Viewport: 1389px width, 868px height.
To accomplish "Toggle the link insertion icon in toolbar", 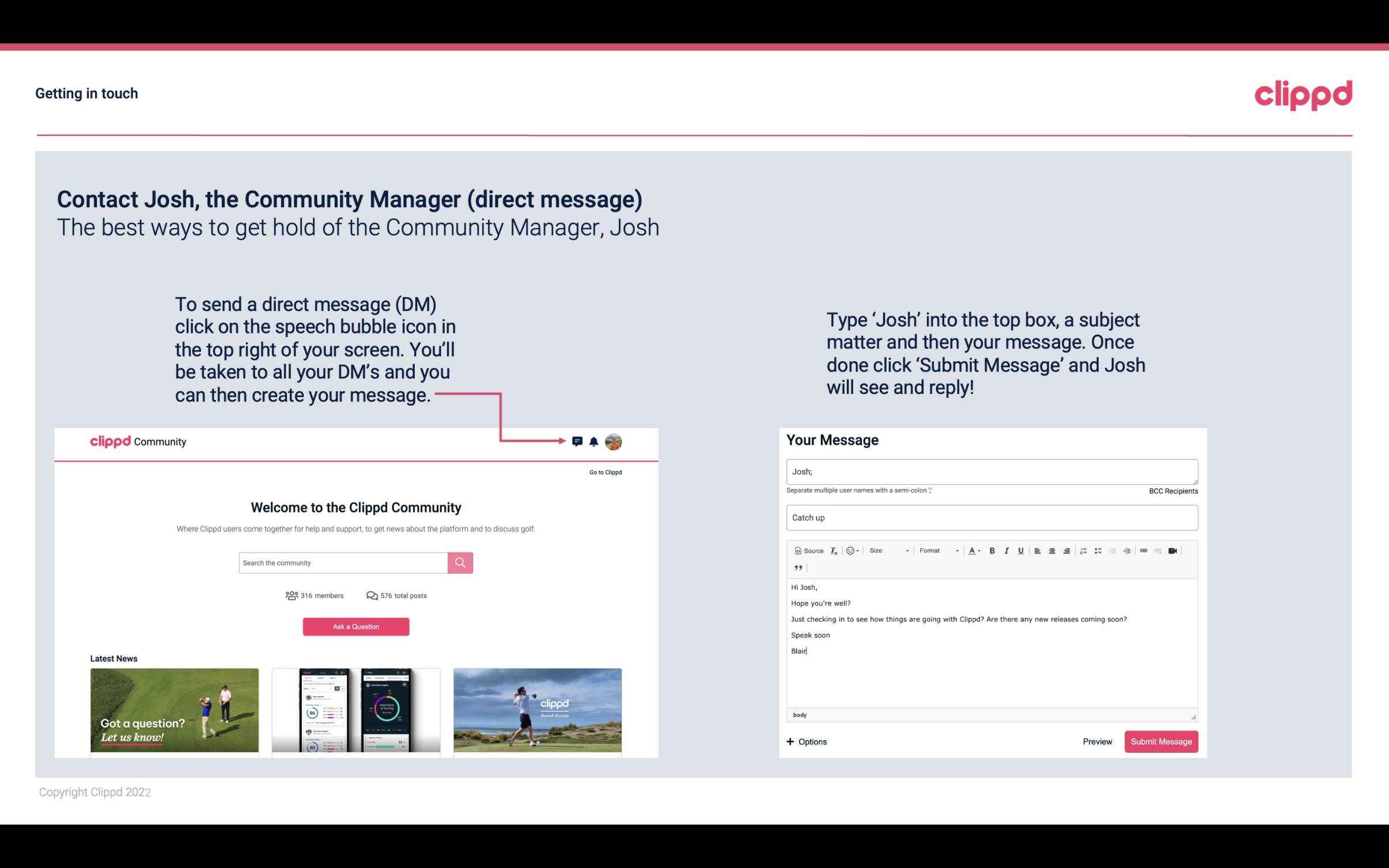I will pos(1144,551).
